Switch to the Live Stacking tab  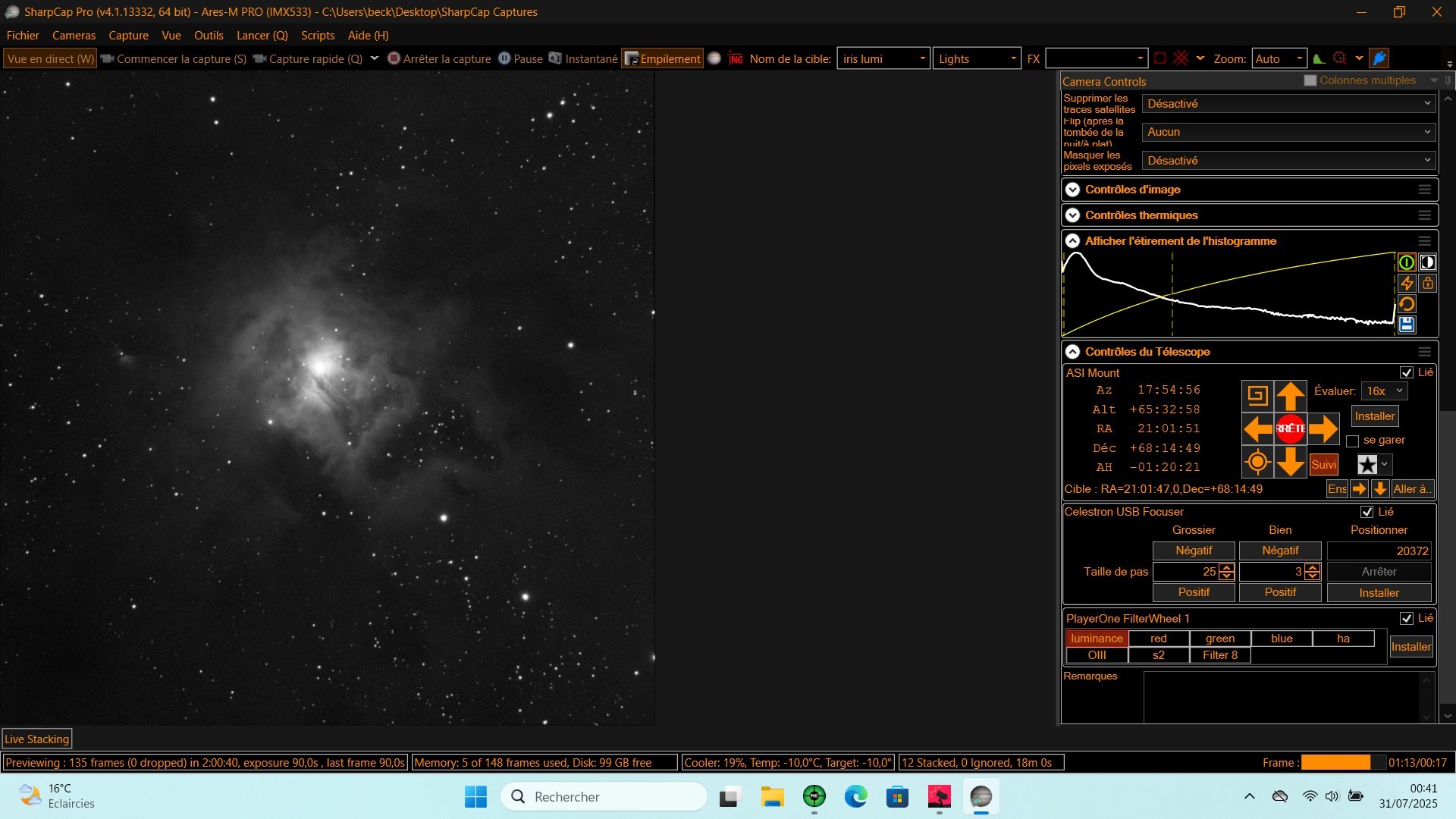pyautogui.click(x=36, y=739)
